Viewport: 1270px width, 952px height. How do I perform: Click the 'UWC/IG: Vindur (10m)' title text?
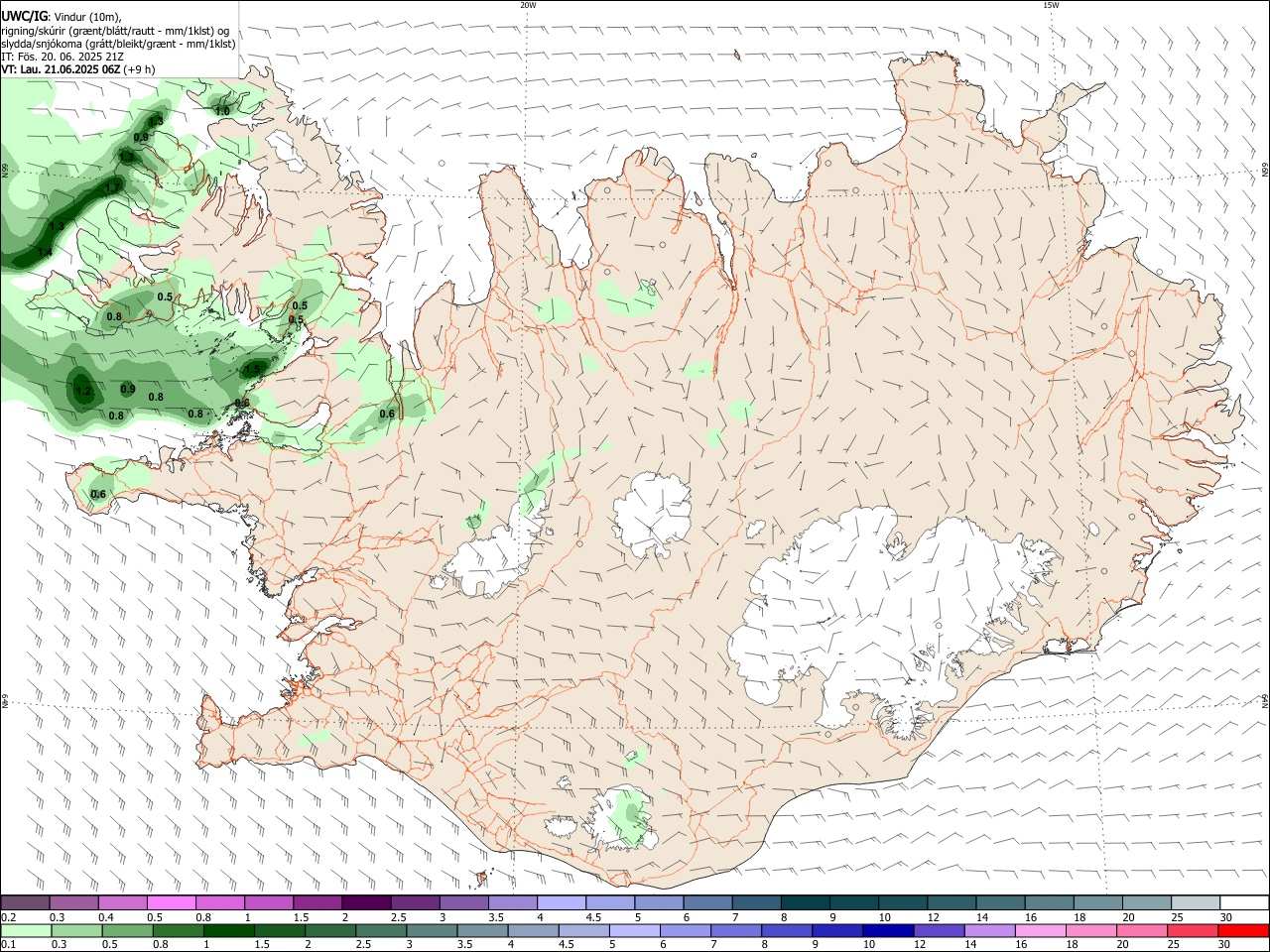click(62, 17)
